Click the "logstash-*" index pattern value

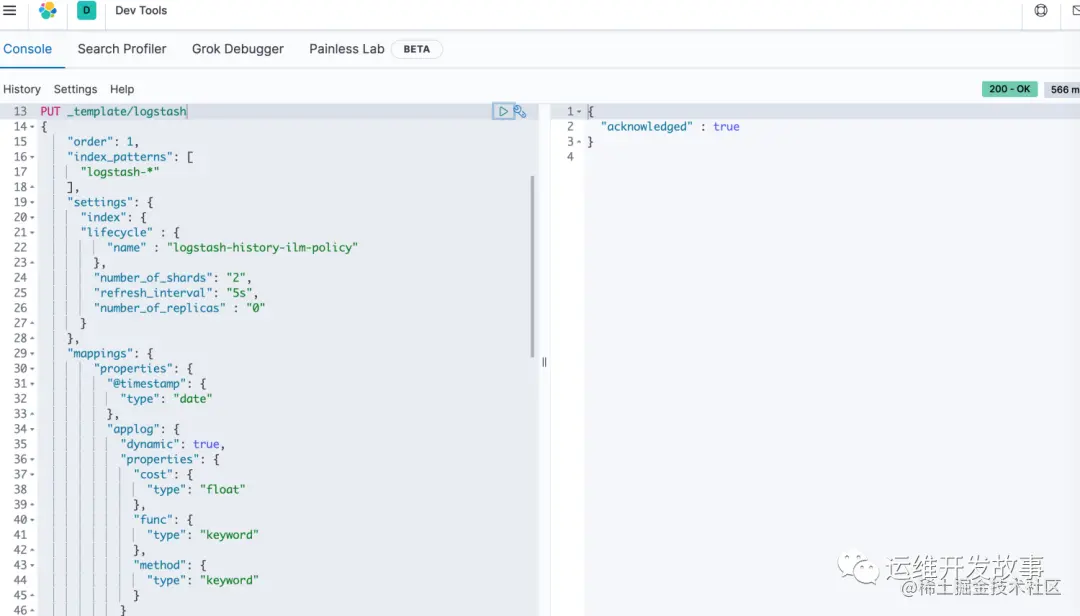(120, 172)
